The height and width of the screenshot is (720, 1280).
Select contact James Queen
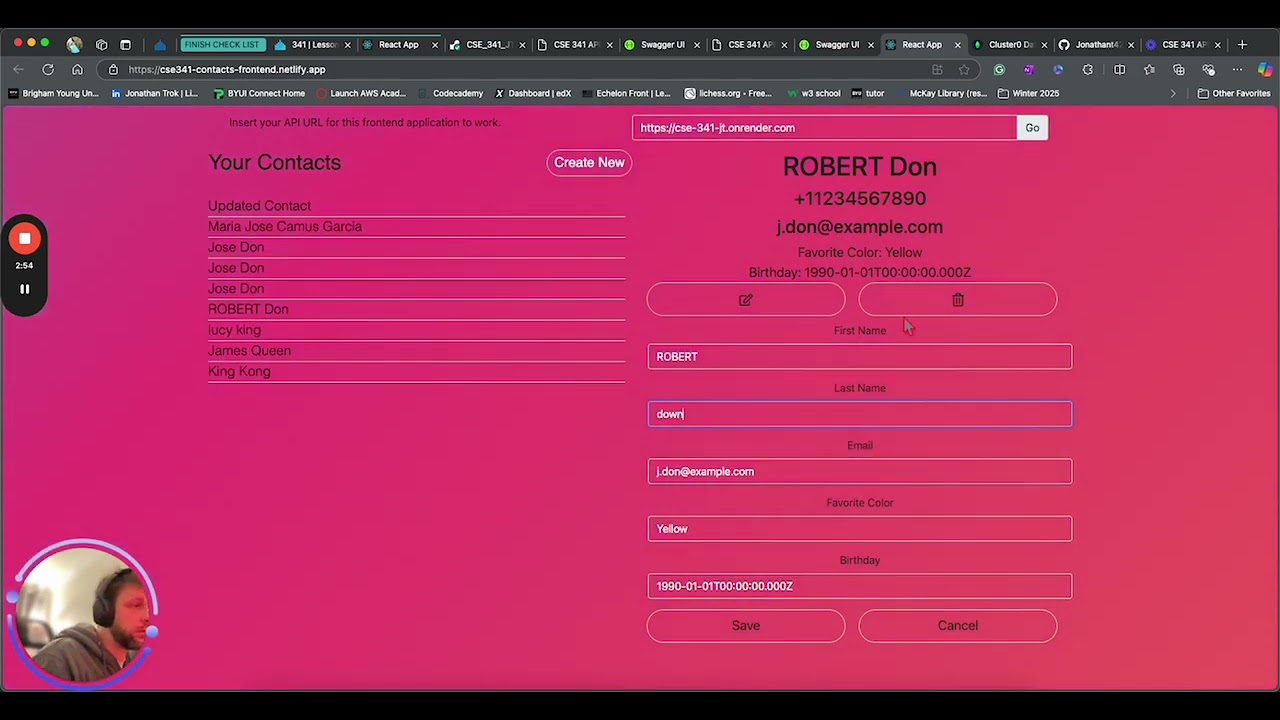coord(416,351)
